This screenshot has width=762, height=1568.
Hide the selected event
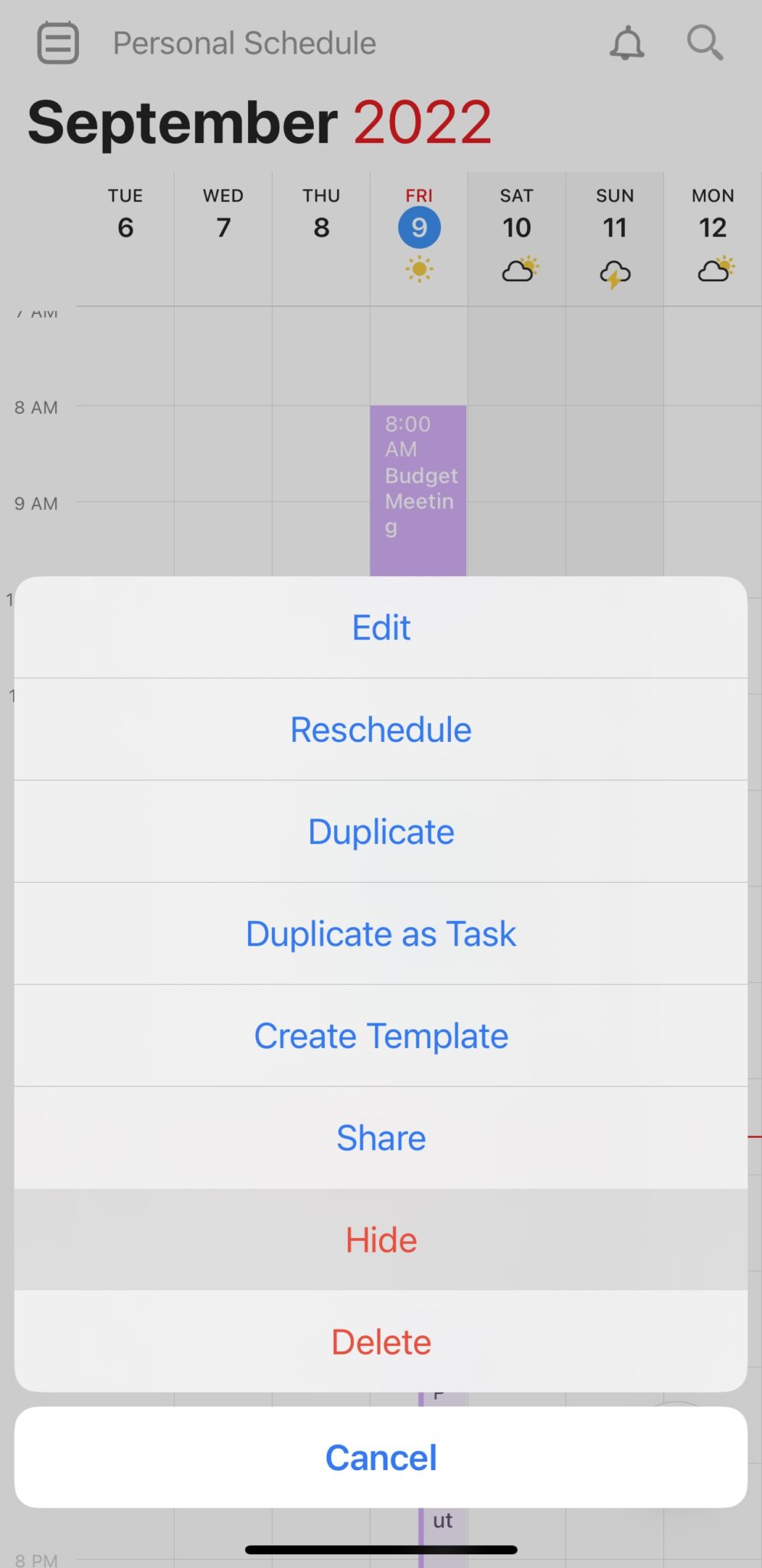pyautogui.click(x=381, y=1240)
